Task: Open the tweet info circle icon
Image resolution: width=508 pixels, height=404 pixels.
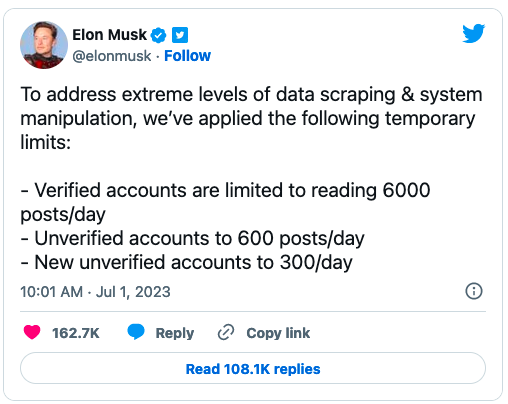Action: tap(473, 291)
